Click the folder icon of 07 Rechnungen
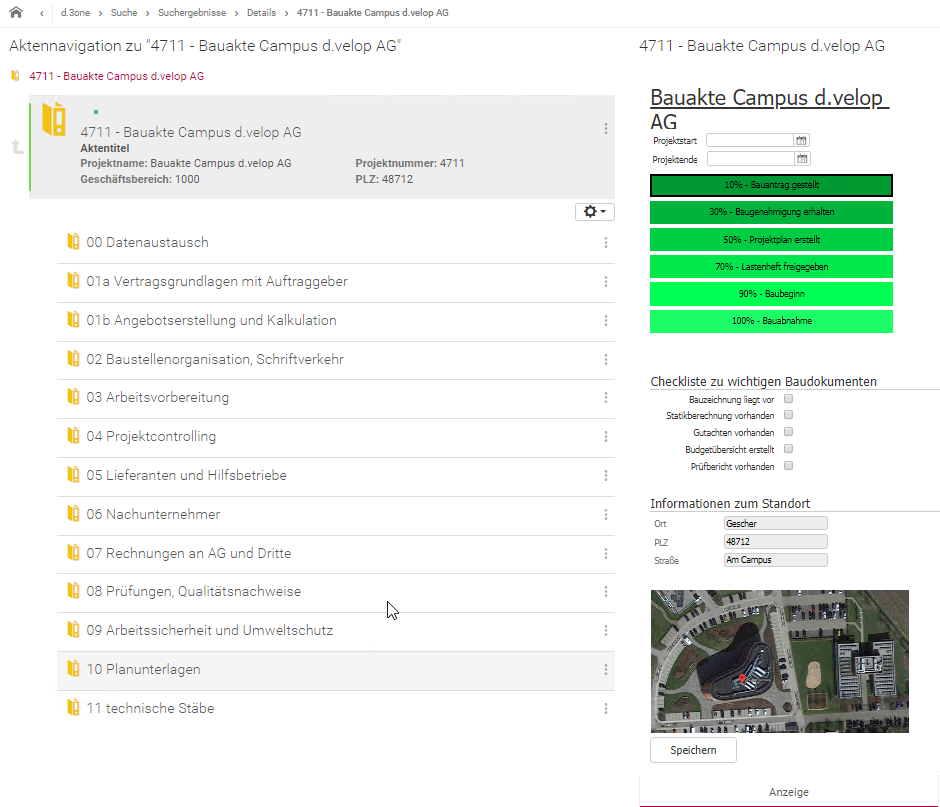The image size is (940, 807). point(73,552)
